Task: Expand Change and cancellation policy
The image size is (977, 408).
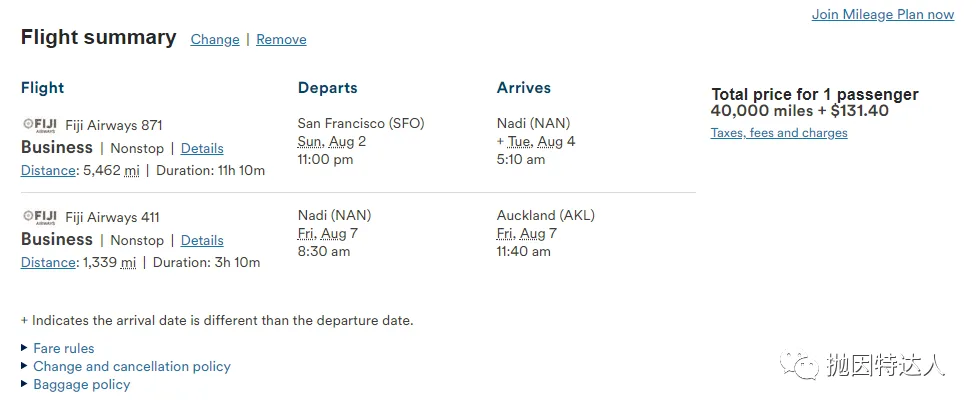Action: (131, 366)
